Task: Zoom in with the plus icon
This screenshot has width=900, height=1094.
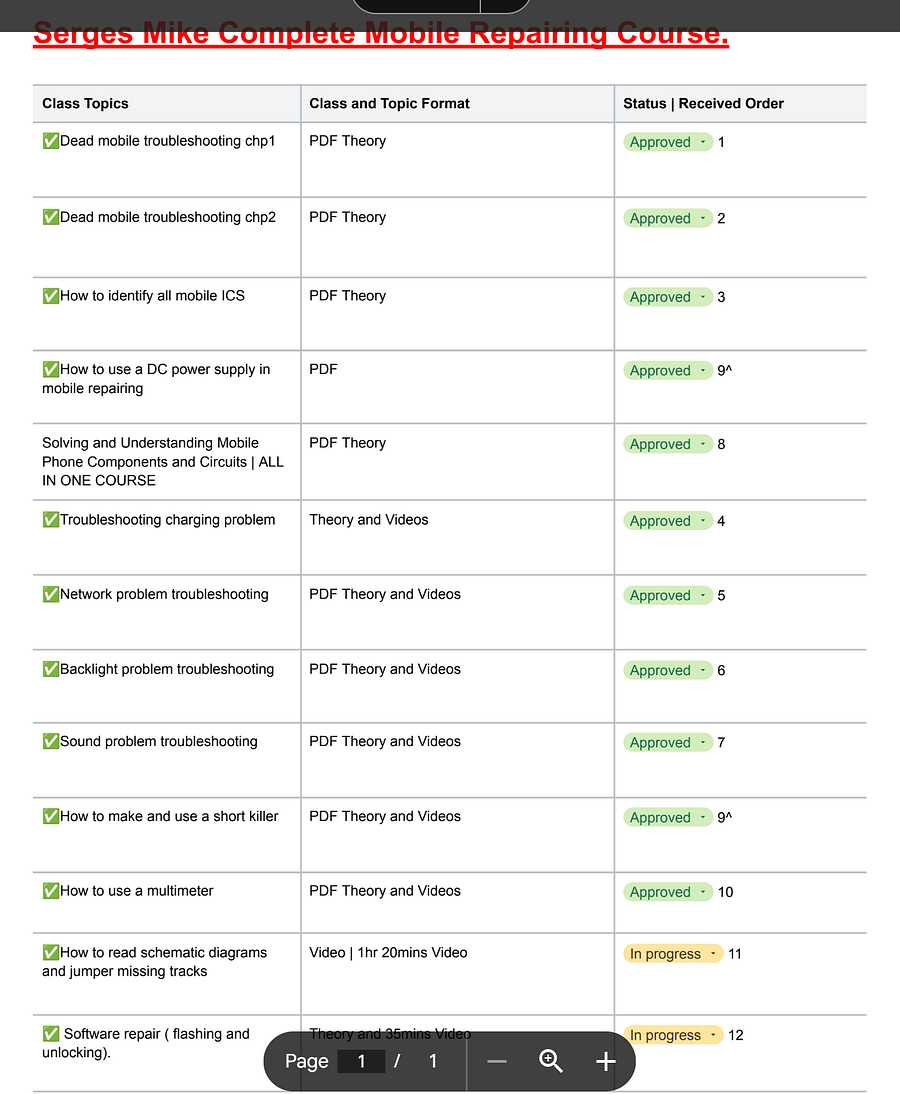Action: pyautogui.click(x=606, y=1062)
